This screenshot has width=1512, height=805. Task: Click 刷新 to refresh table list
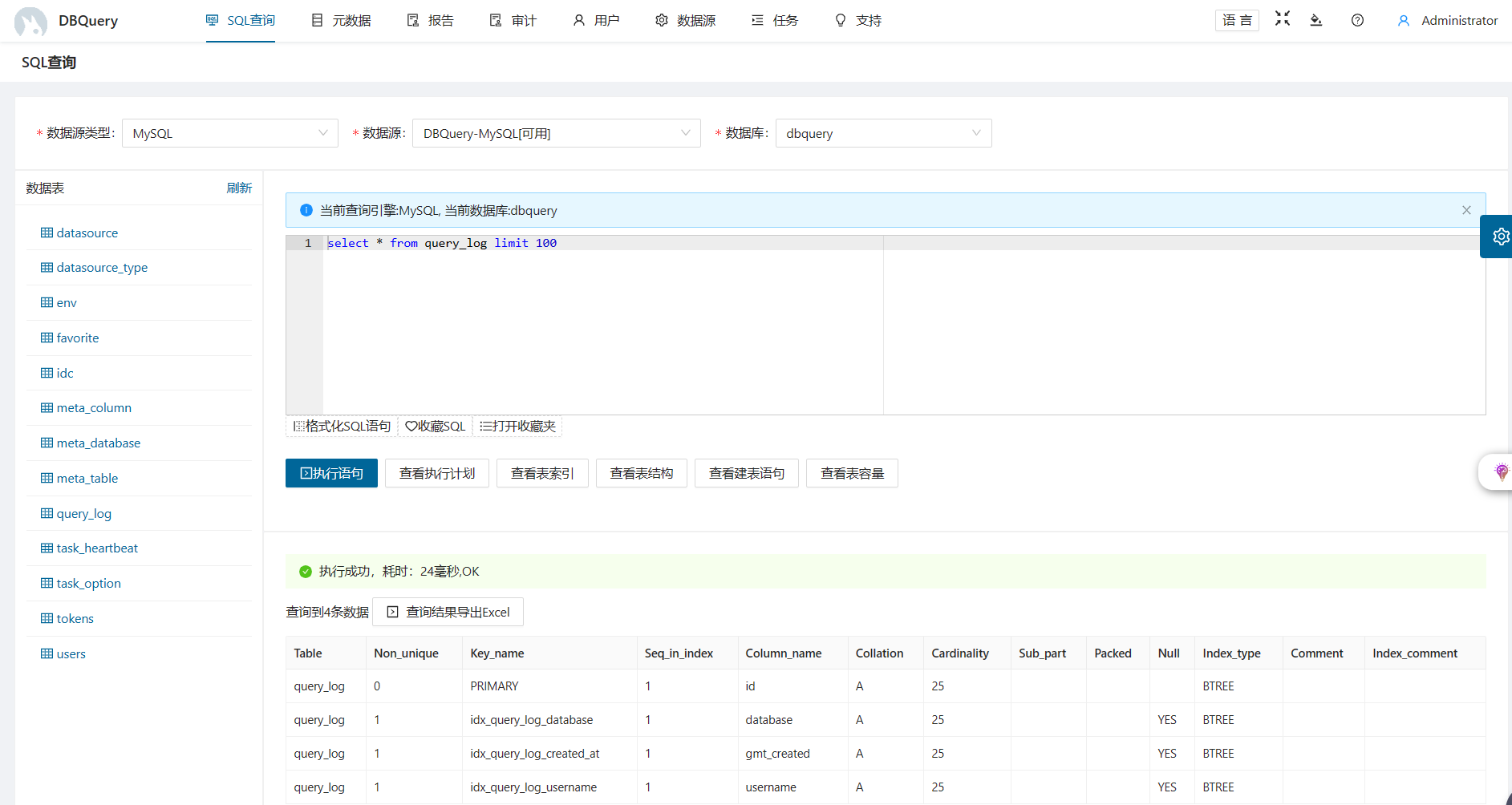tap(239, 188)
